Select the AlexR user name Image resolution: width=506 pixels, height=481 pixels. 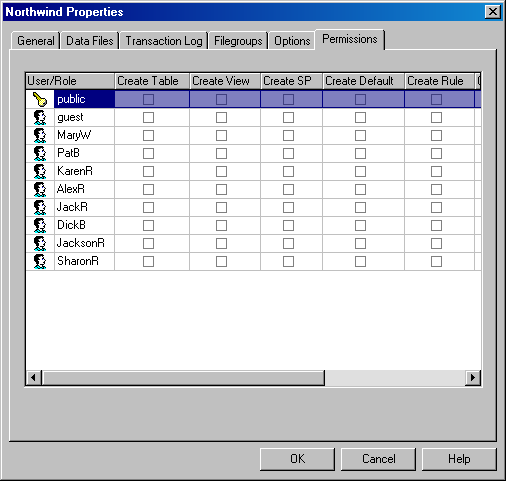click(x=71, y=189)
